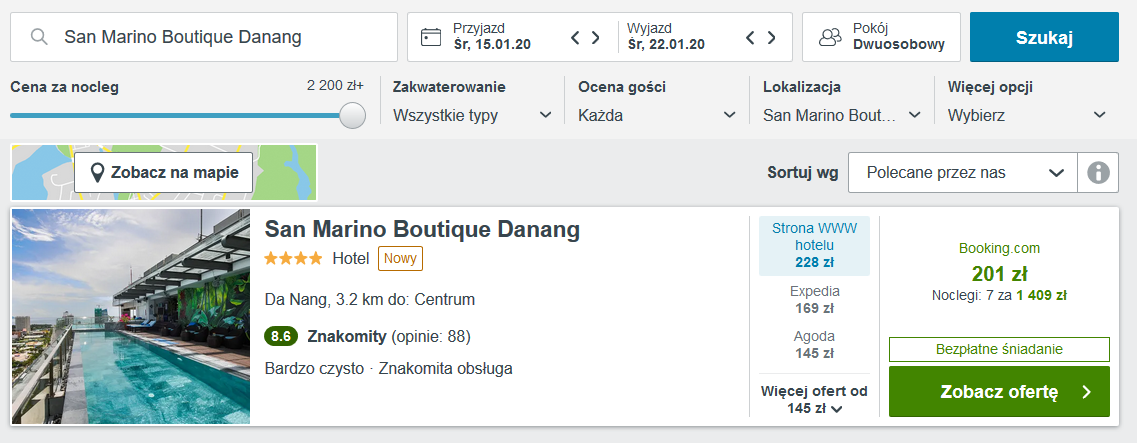Click the search field with hotel name
1137x443 pixels.
(x=204, y=37)
